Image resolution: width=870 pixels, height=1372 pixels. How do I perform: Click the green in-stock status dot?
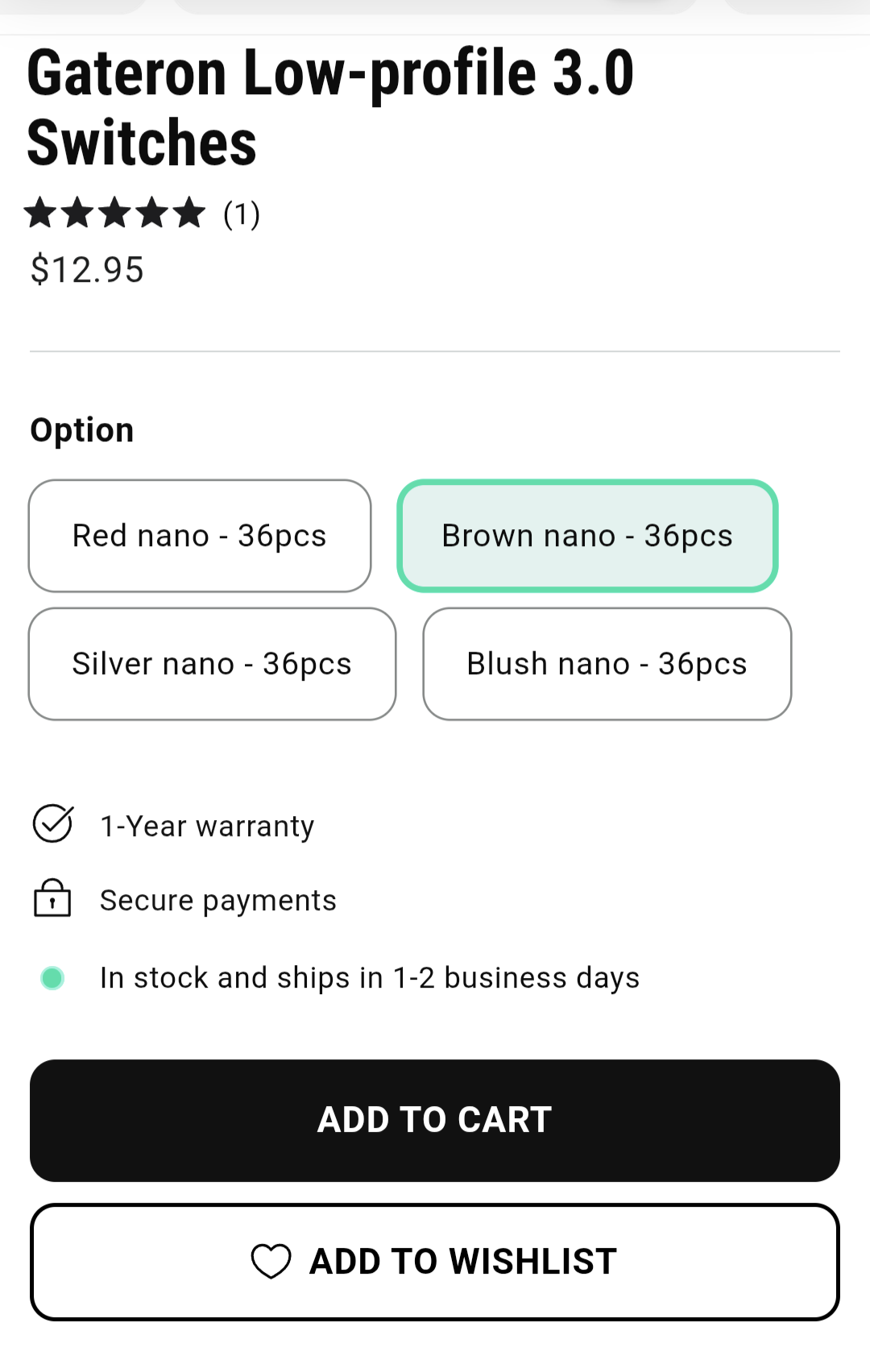pos(52,978)
